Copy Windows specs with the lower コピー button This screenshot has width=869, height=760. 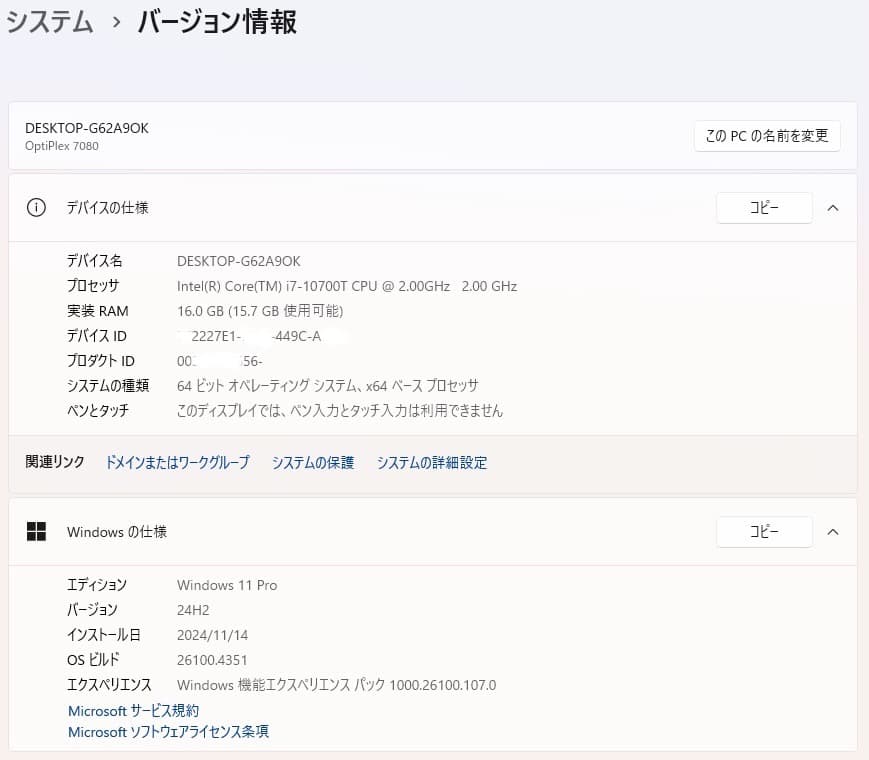click(764, 531)
